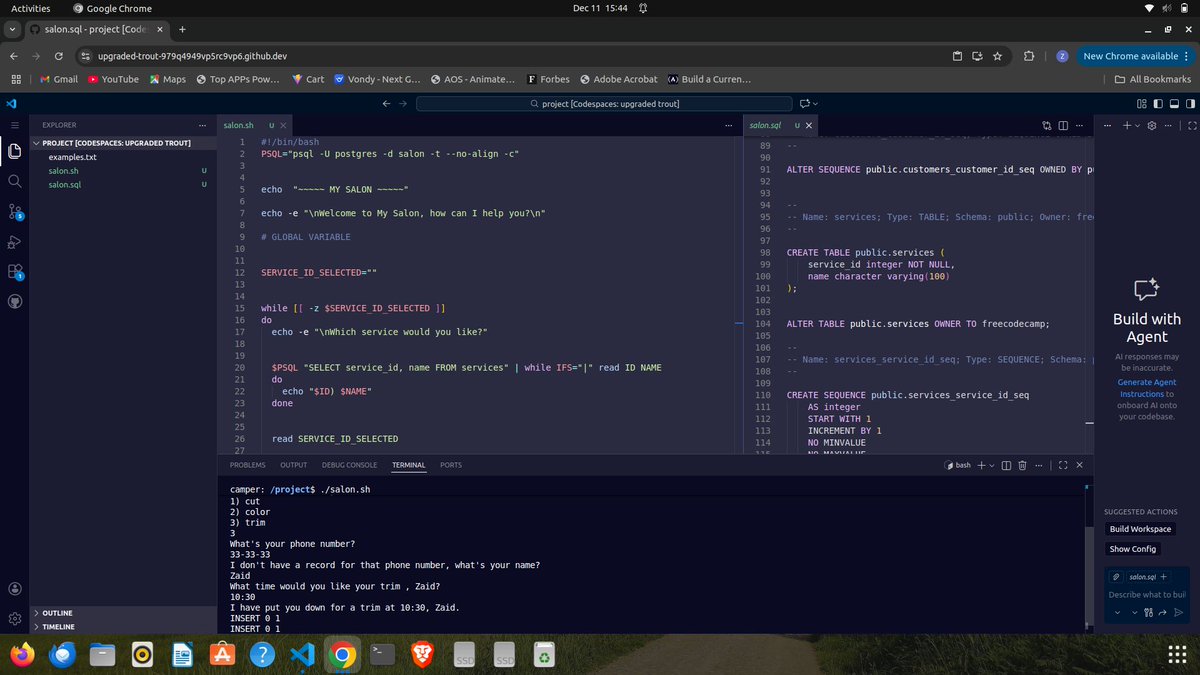The height and width of the screenshot is (675, 1200).
Task: Open Brave browser from the dock
Action: (423, 655)
